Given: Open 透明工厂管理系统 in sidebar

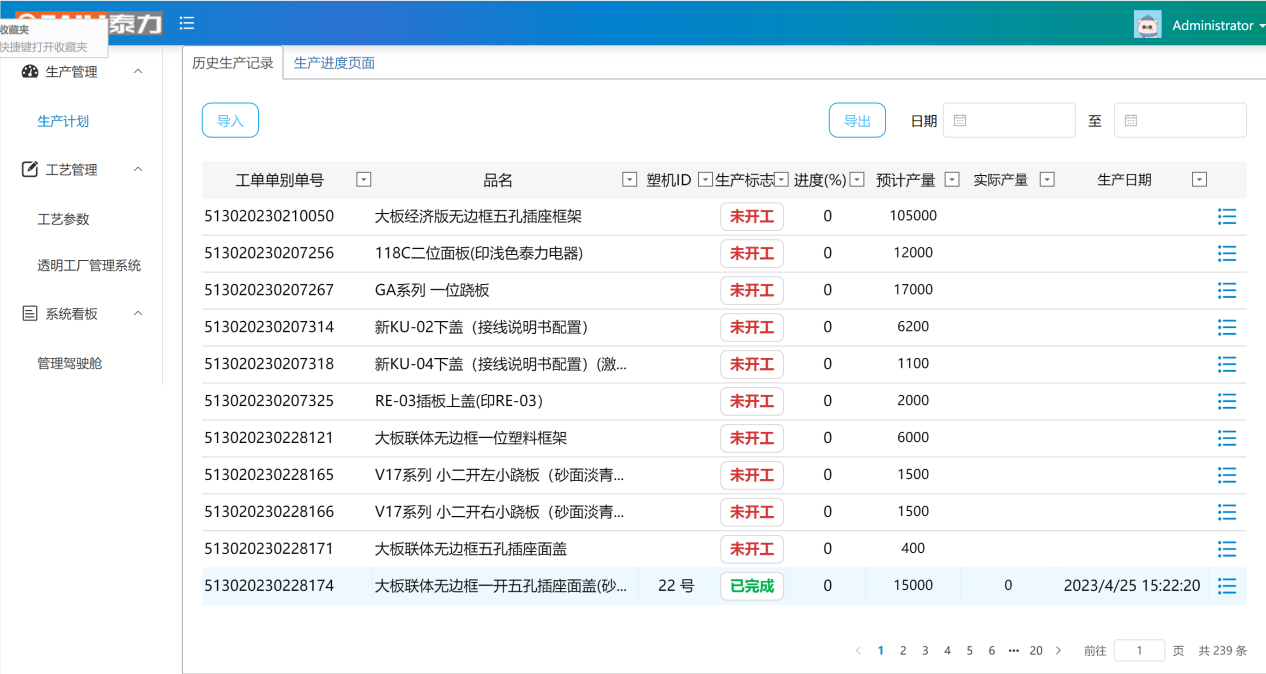Looking at the screenshot, I should (x=89, y=265).
